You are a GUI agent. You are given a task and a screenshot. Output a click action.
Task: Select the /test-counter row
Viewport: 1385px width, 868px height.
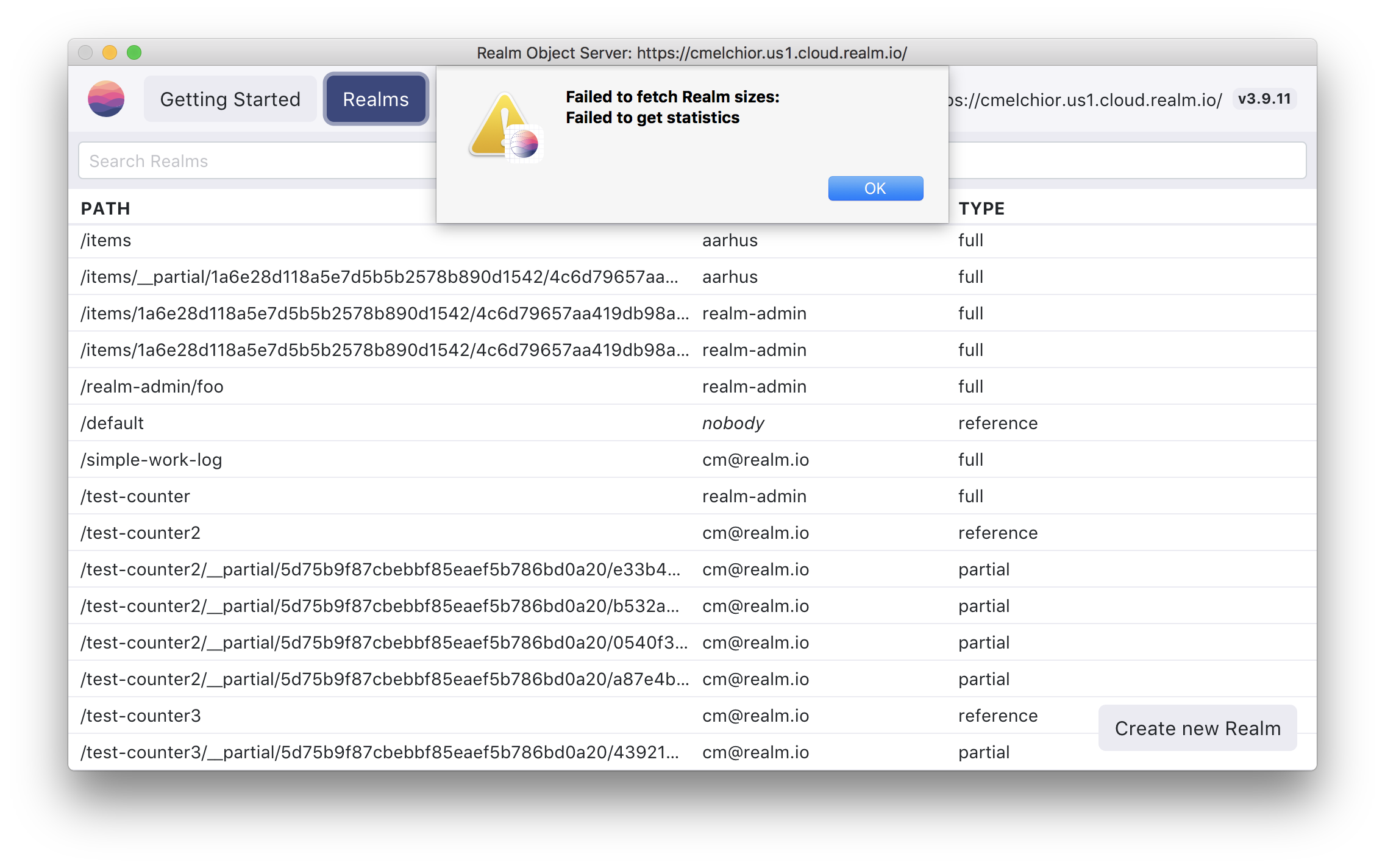[692, 496]
